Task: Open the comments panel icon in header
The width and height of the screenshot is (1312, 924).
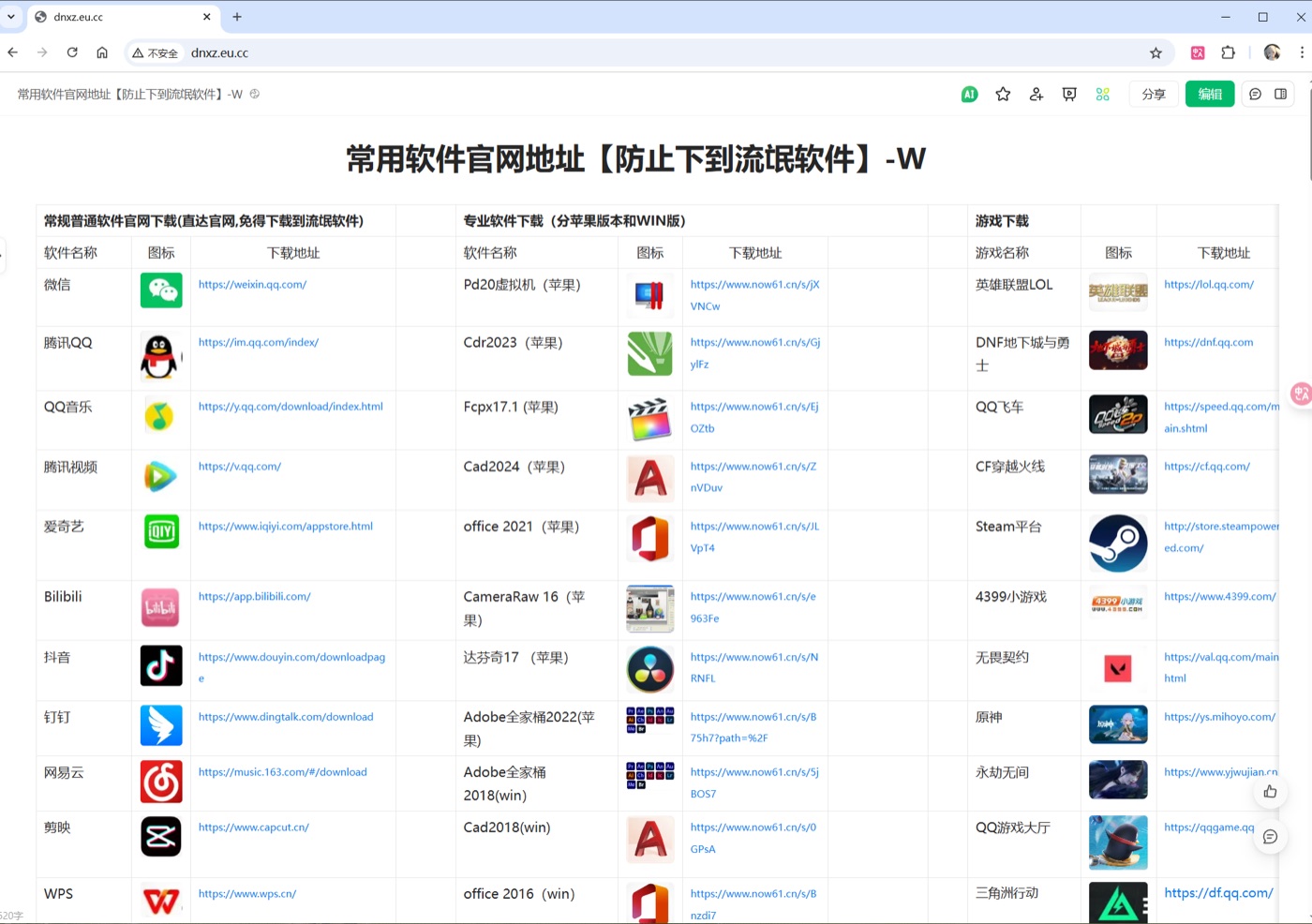Action: point(1256,94)
